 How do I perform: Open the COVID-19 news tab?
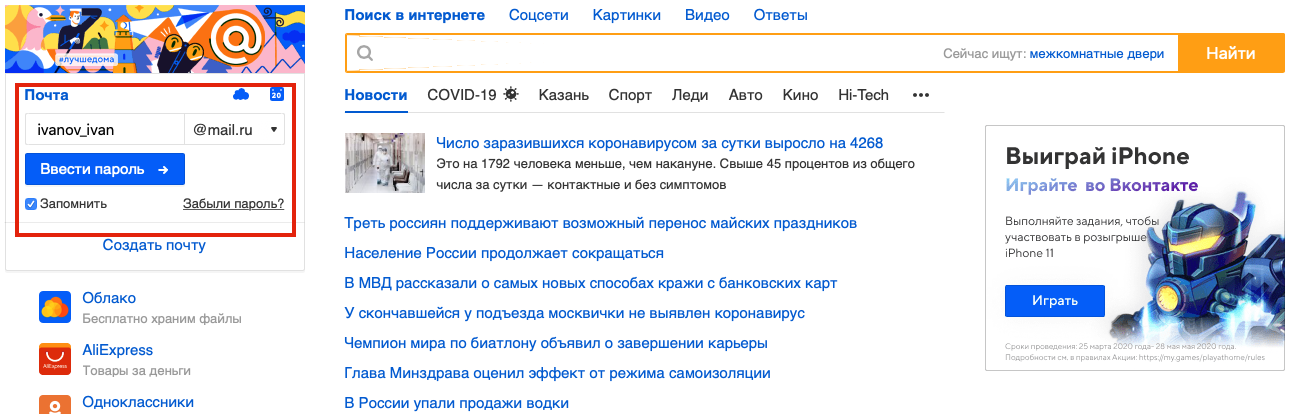tap(462, 96)
